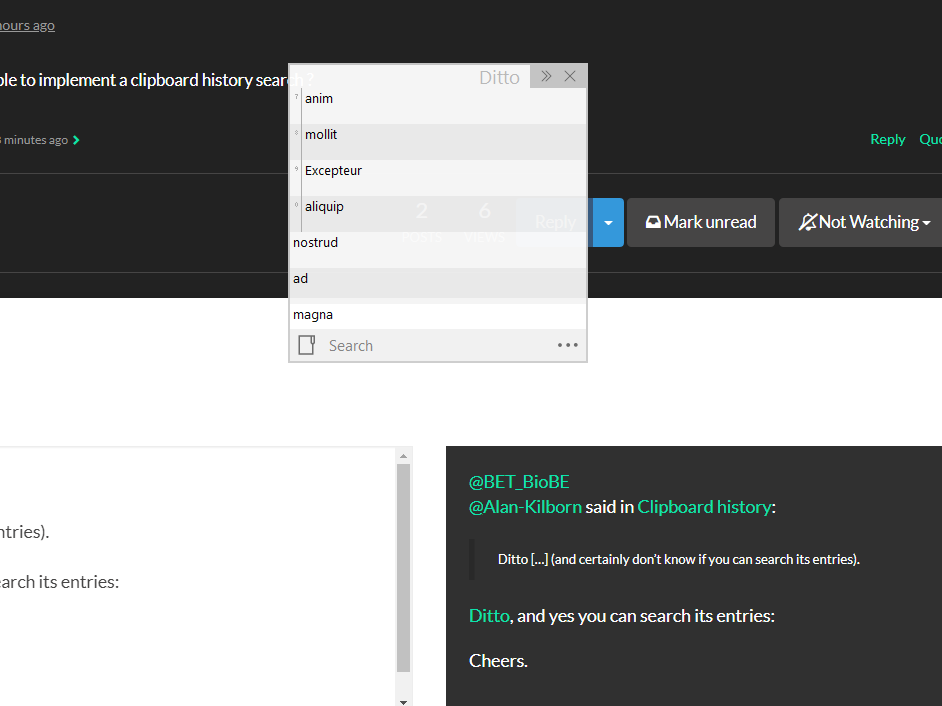Screen dimensions: 942x706
Task: Click the Ditto Search field
Action: pyautogui.click(x=439, y=345)
